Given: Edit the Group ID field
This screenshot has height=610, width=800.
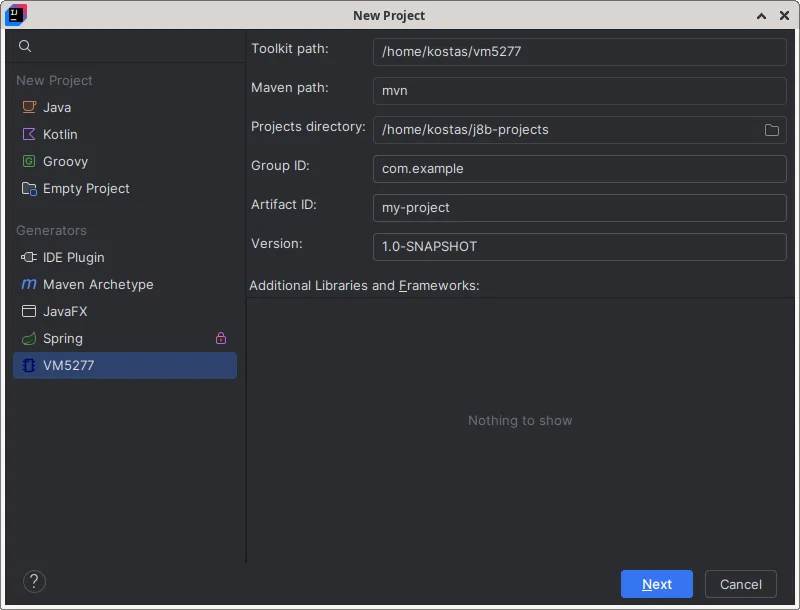Looking at the screenshot, I should 580,169.
